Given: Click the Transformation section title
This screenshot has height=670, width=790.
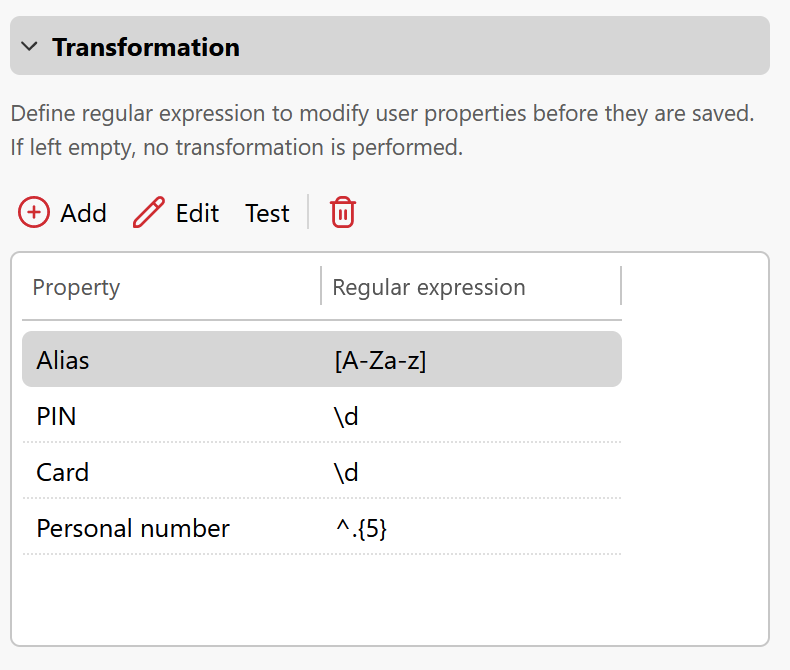Looking at the screenshot, I should click(x=146, y=46).
